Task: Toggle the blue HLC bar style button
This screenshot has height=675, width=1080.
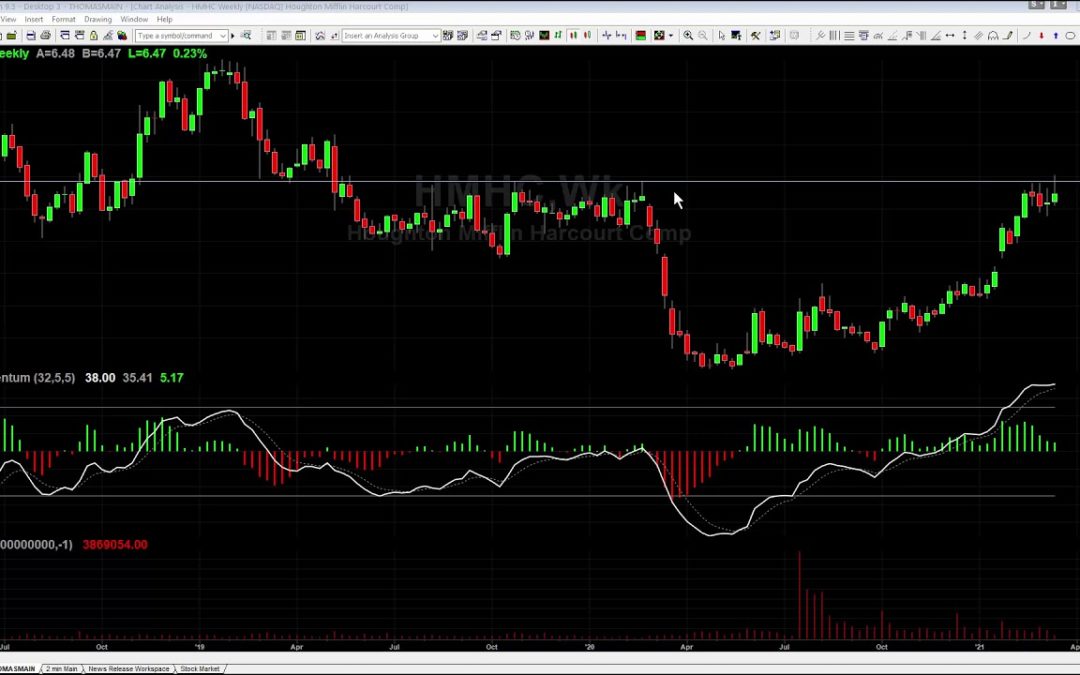Action: pyautogui.click(x=621, y=35)
